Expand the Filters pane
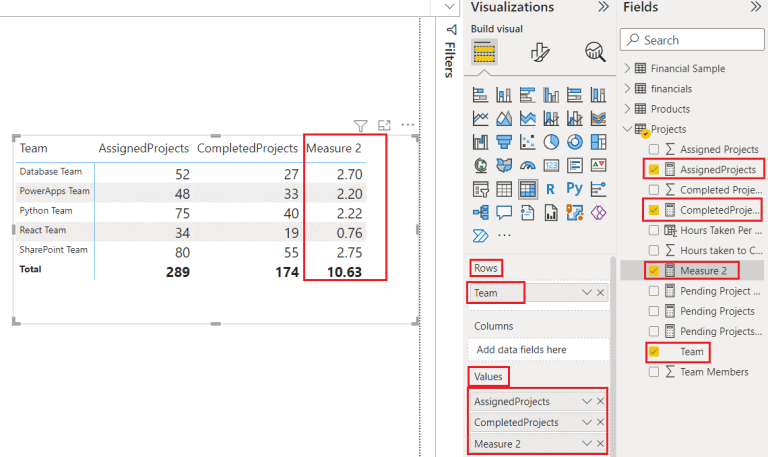Screen dimensions: 768x457 pos(451,30)
